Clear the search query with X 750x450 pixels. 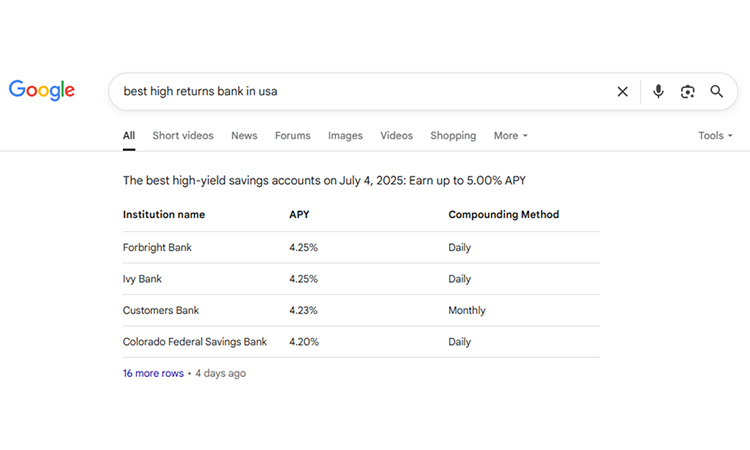click(x=622, y=91)
